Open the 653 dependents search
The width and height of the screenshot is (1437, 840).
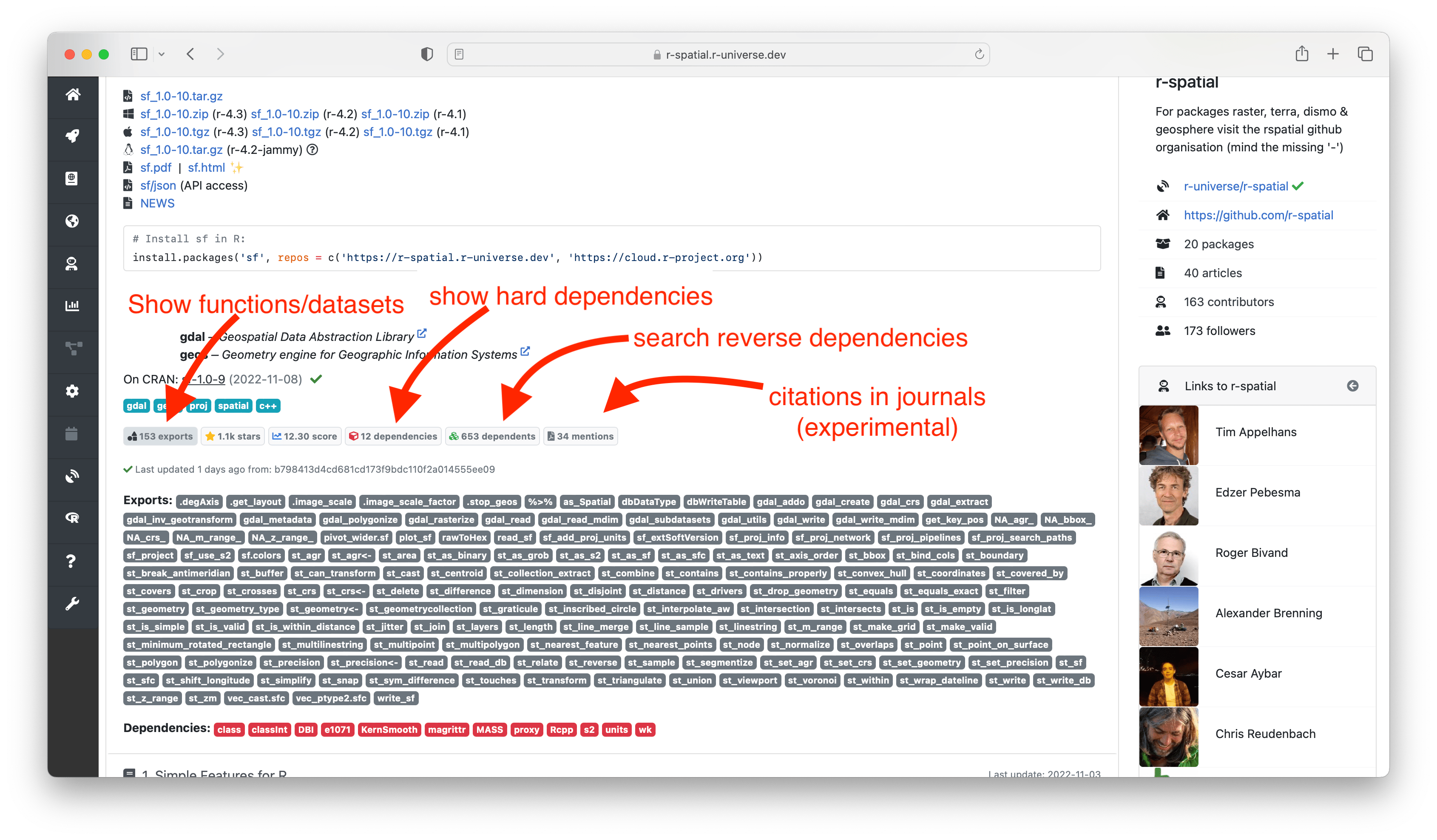[x=492, y=436]
